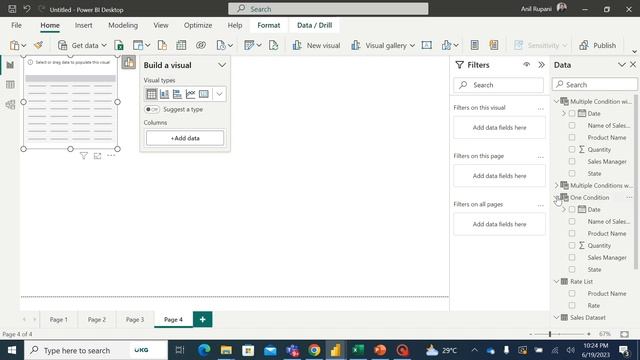Viewport: 640px width, 360px height.
Task: Click the Dataverse icon in the ribbon
Action: click(x=201, y=45)
